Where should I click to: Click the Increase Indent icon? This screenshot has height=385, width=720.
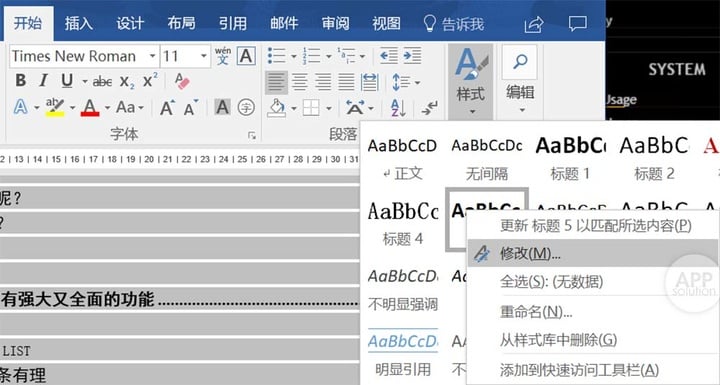tap(412, 56)
